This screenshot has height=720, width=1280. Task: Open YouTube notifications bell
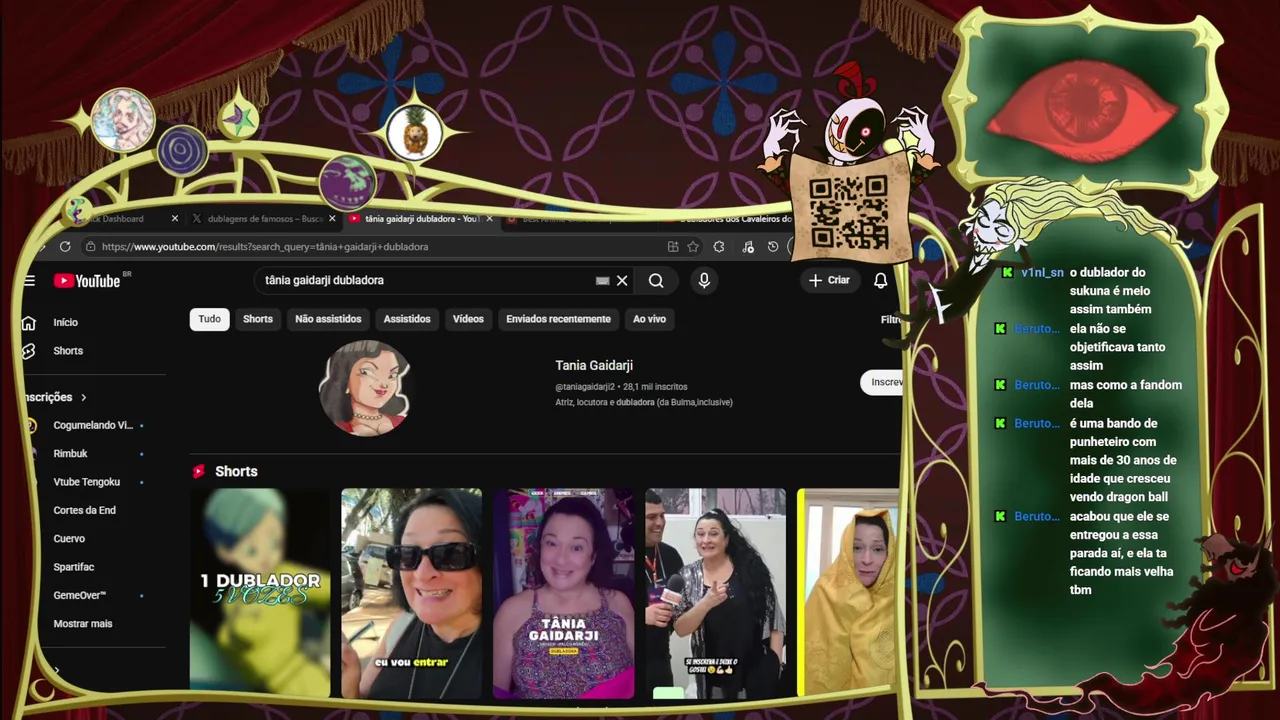[x=880, y=281]
